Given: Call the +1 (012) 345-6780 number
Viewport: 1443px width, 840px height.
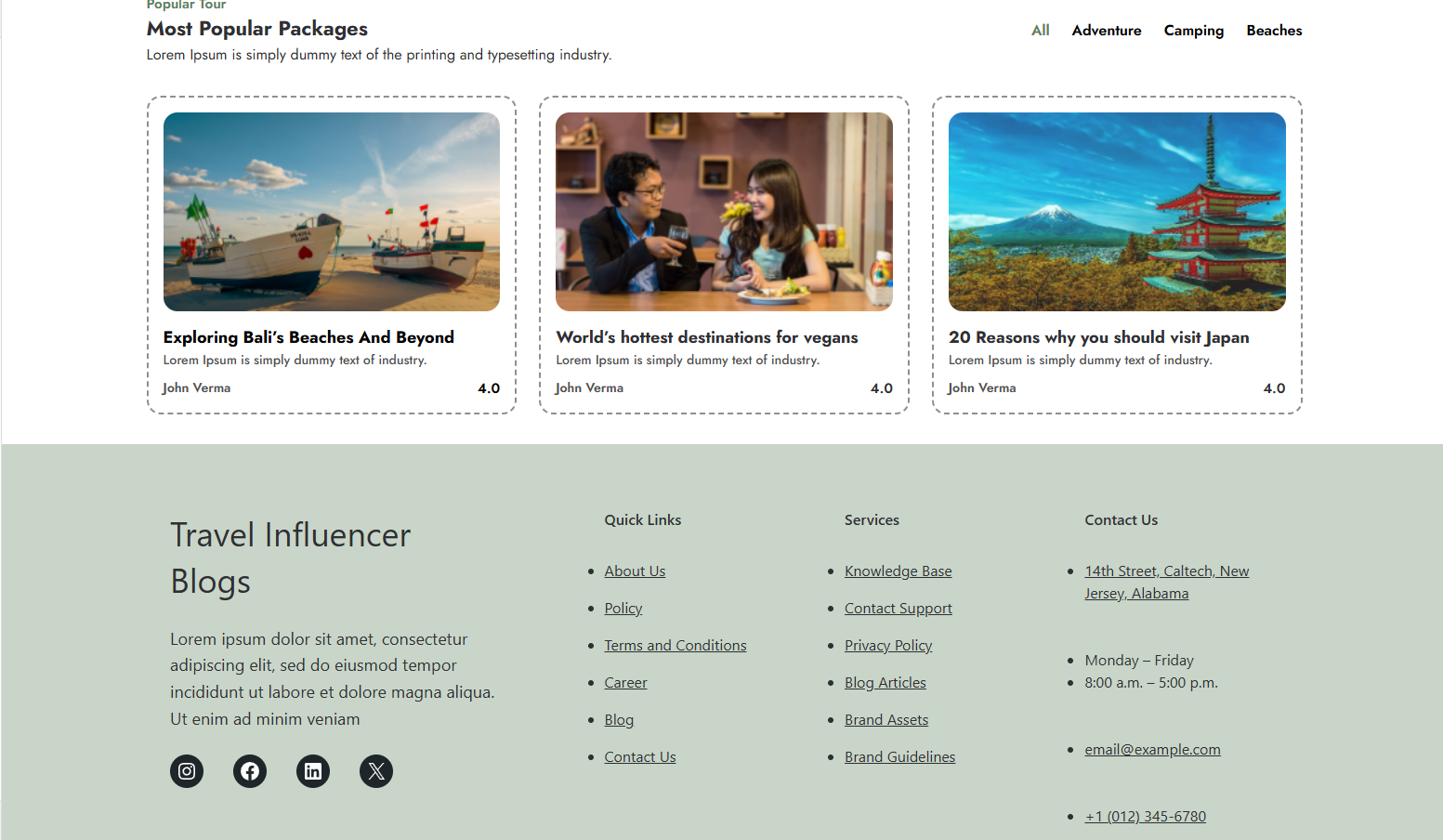Looking at the screenshot, I should pos(1145,816).
